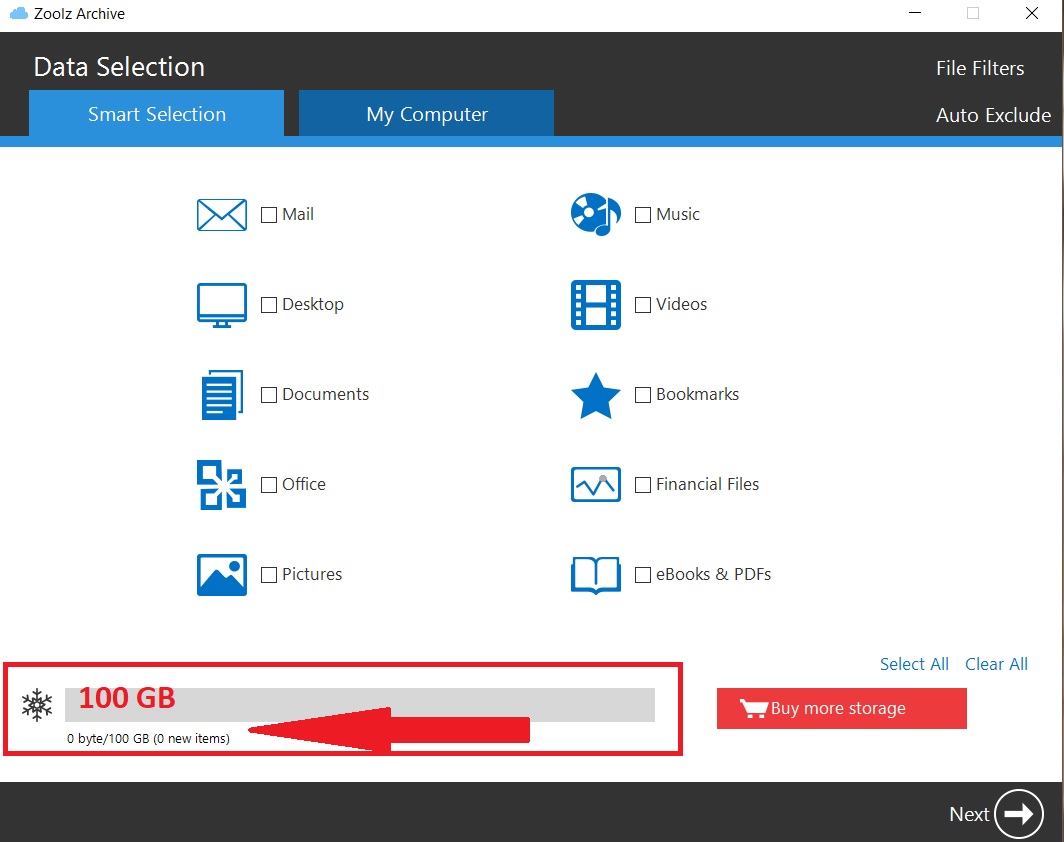Click the Pictures landscape icon
The height and width of the screenshot is (842, 1064).
(221, 575)
